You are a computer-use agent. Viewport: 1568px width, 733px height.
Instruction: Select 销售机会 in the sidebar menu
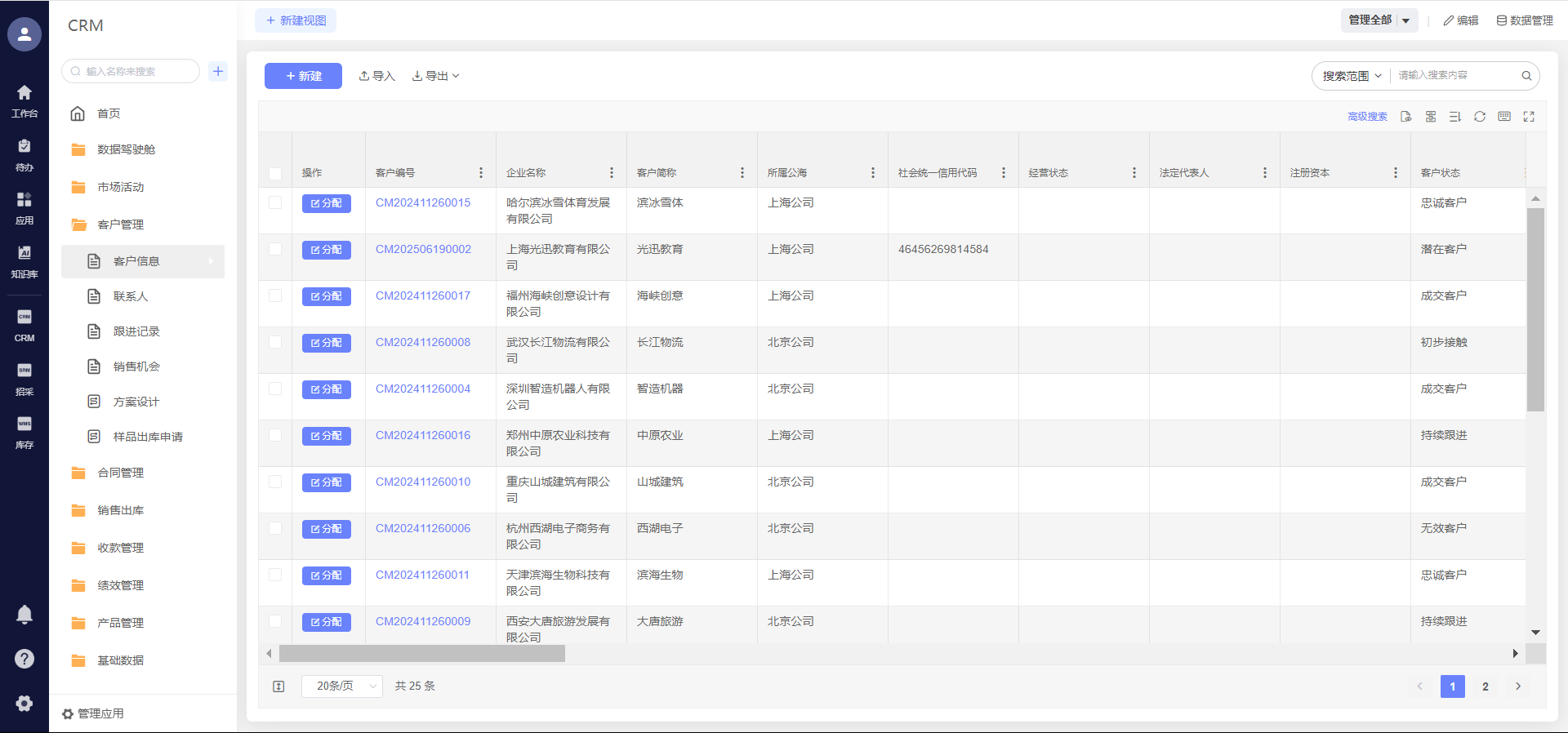click(136, 366)
